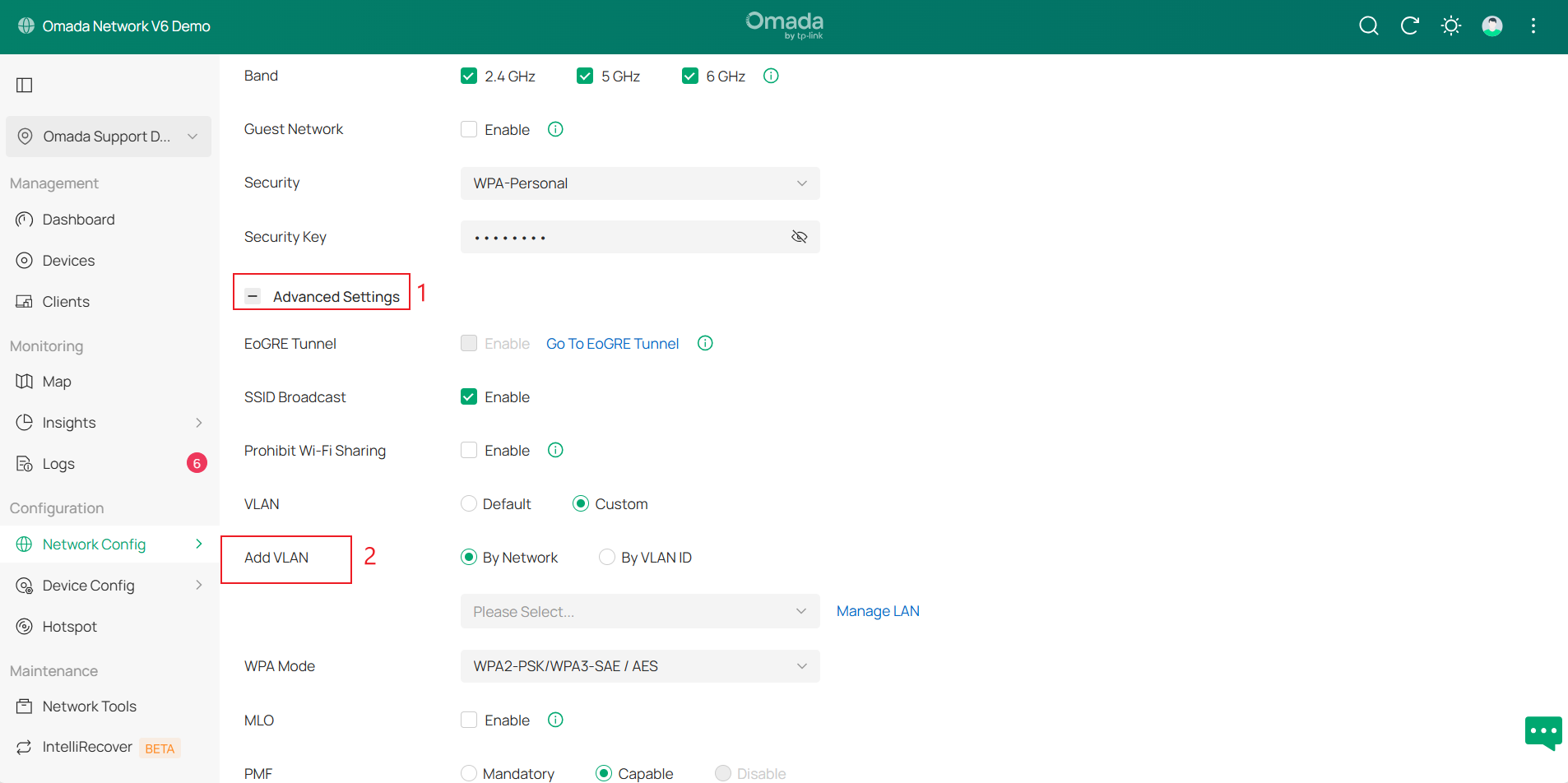Screen dimensions: 1568x783
Task: Open the three-dot overflow menu in header
Action: [x=1533, y=25]
